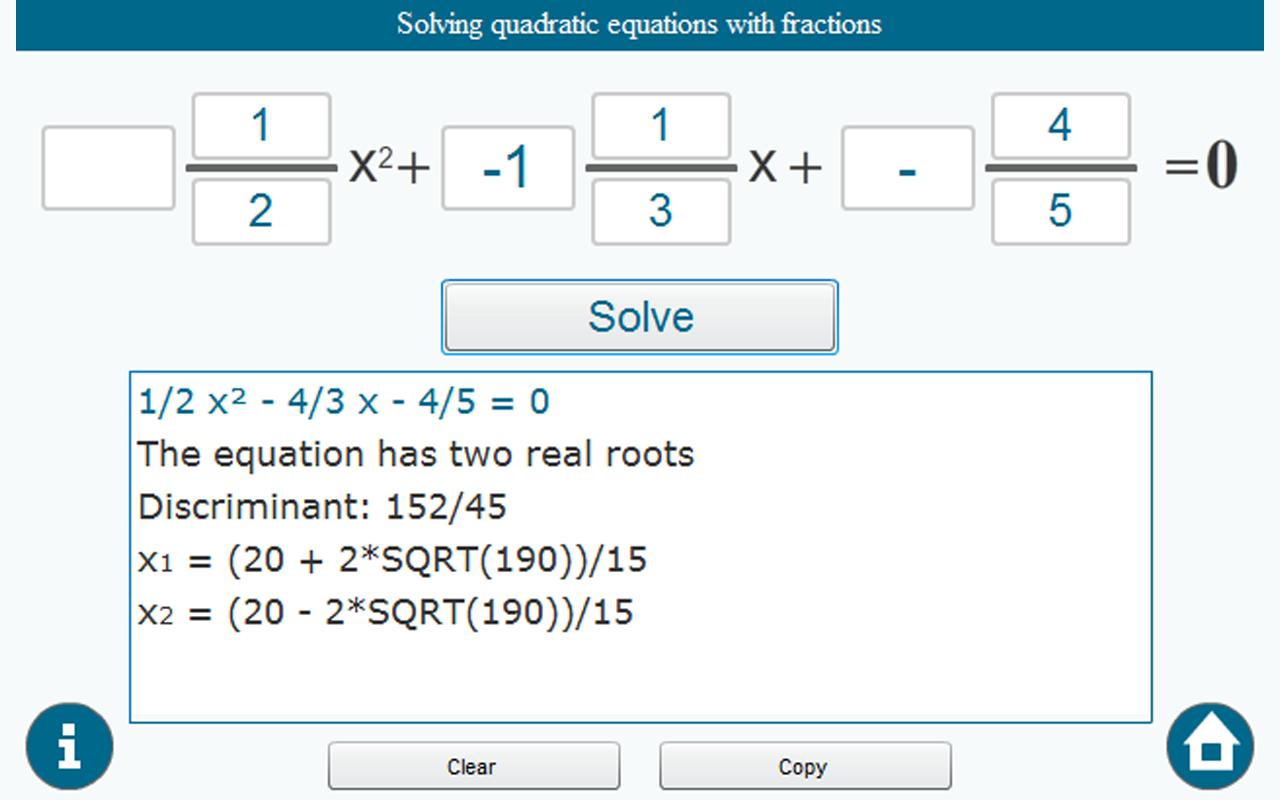Edit the x² denominator field showing 2
This screenshot has width=1280, height=800.
pyautogui.click(x=261, y=211)
